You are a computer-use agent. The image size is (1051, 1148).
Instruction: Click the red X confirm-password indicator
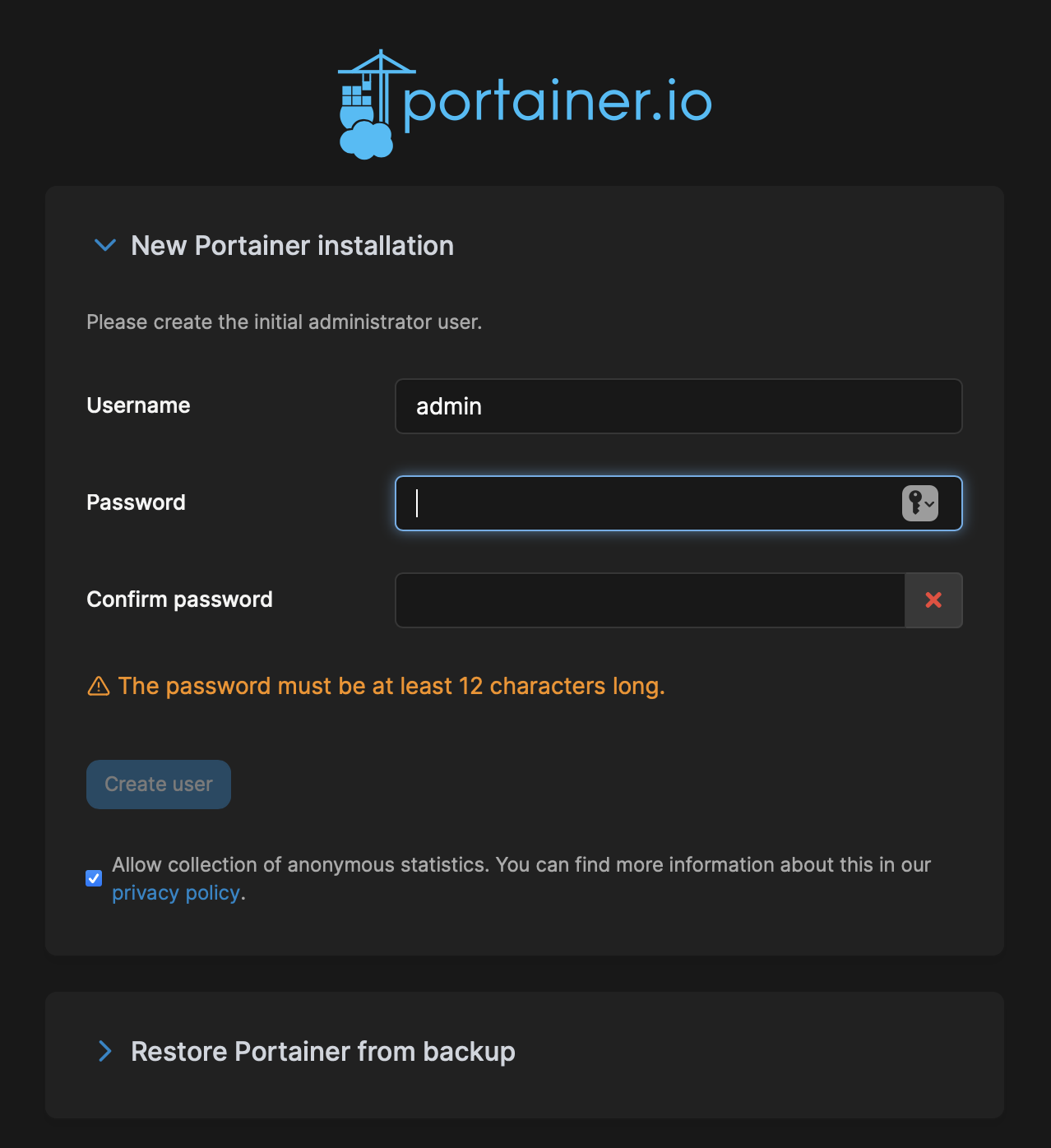click(933, 600)
